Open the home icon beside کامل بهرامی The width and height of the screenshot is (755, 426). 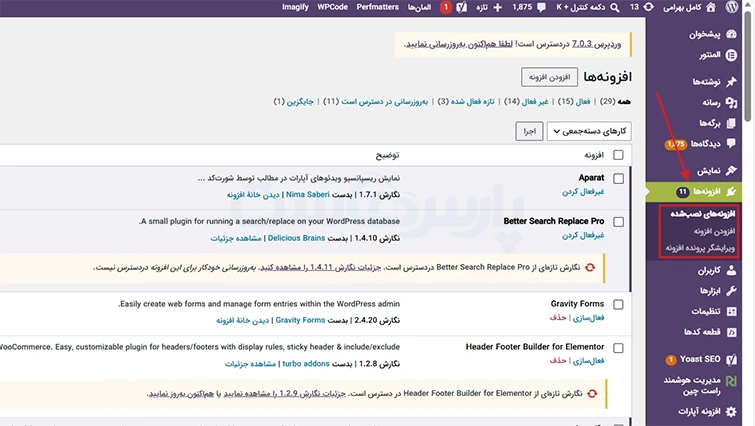[x=711, y=7]
